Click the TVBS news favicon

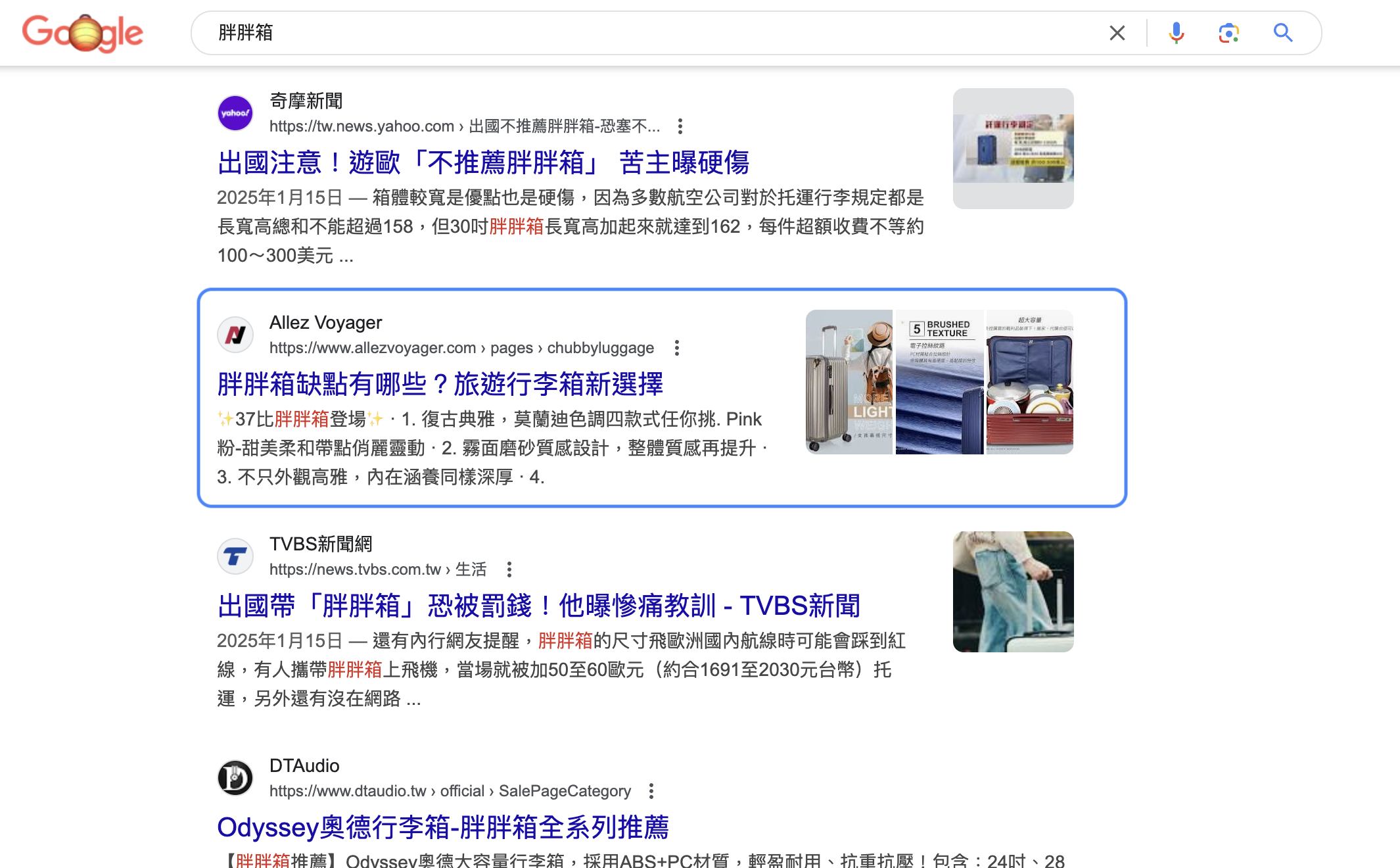pos(235,556)
